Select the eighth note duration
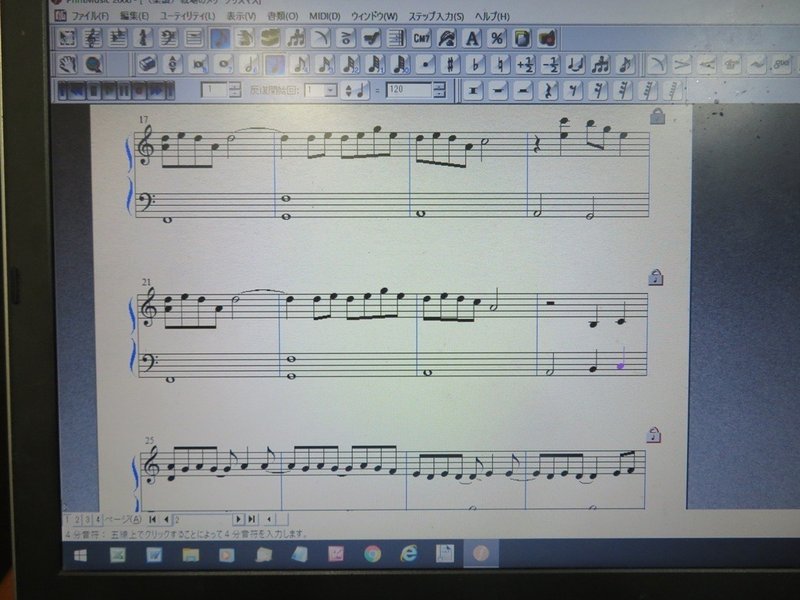The image size is (800, 600). (x=299, y=64)
